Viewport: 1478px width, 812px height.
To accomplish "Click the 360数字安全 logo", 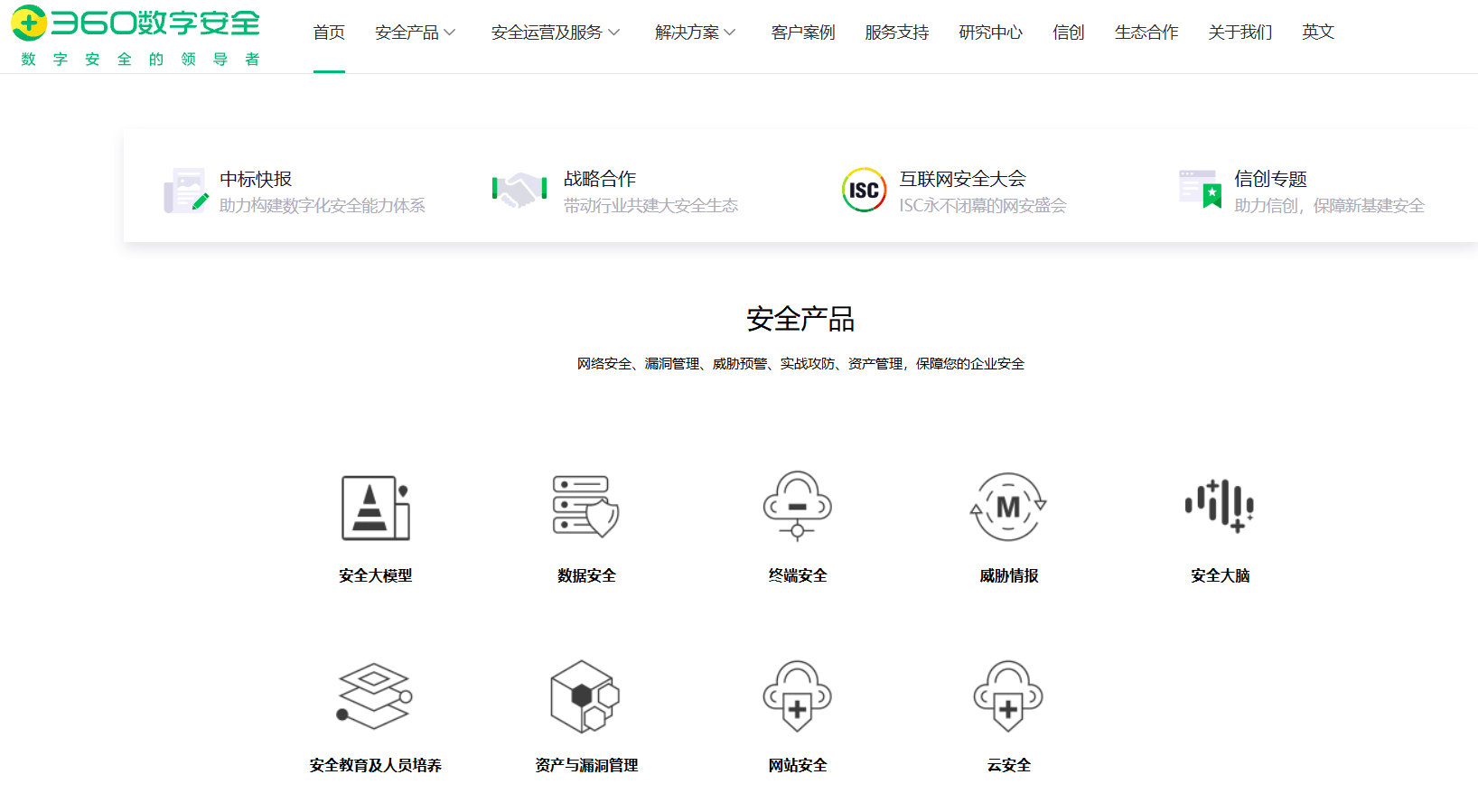I will pos(136,23).
